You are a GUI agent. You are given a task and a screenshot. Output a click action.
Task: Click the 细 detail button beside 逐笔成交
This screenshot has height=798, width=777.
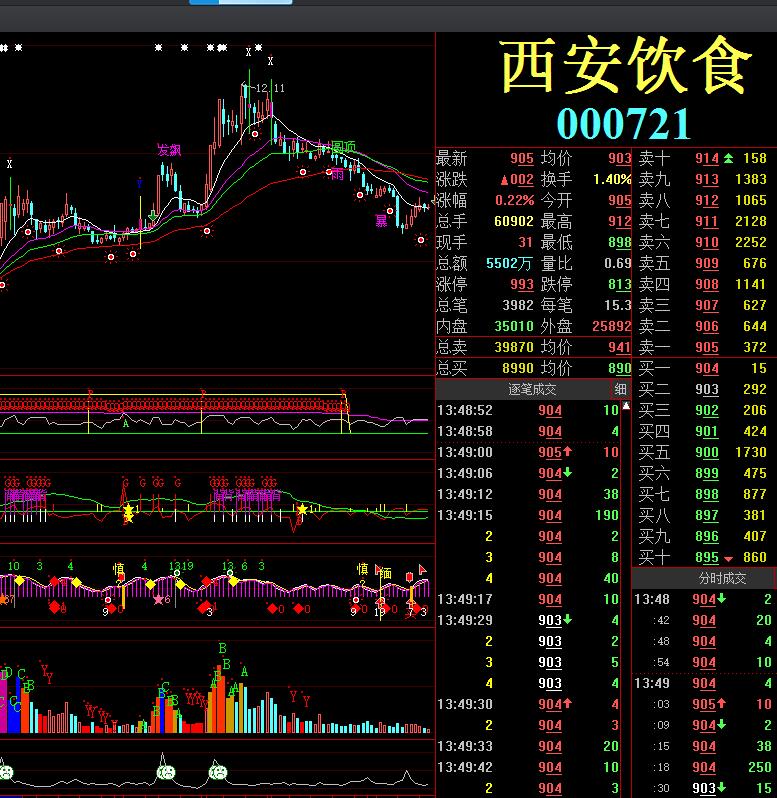(x=620, y=389)
